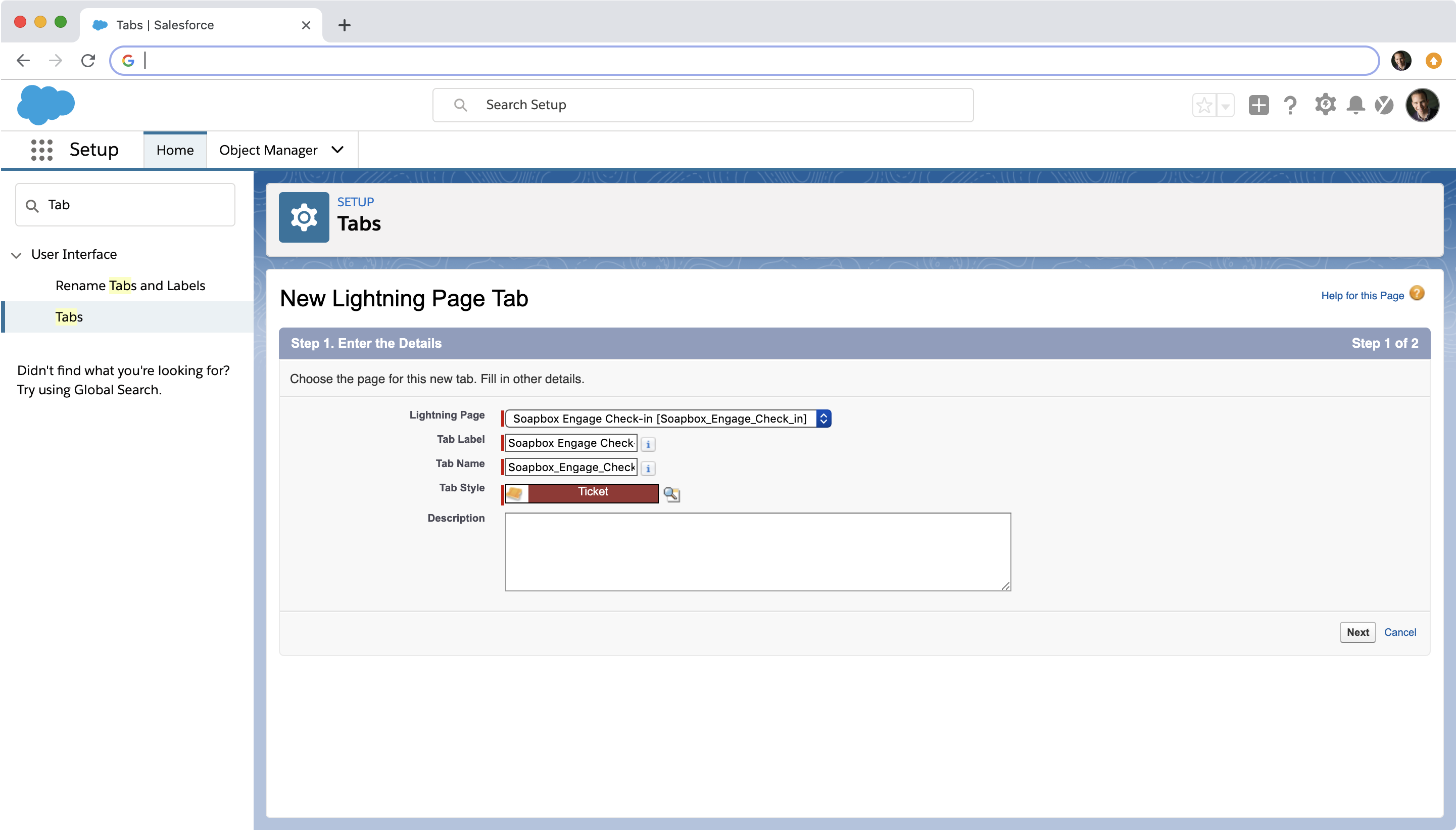Viewport: 1456px width, 831px height.
Task: Click the Setup Tabs gear tile icon
Action: point(304,217)
